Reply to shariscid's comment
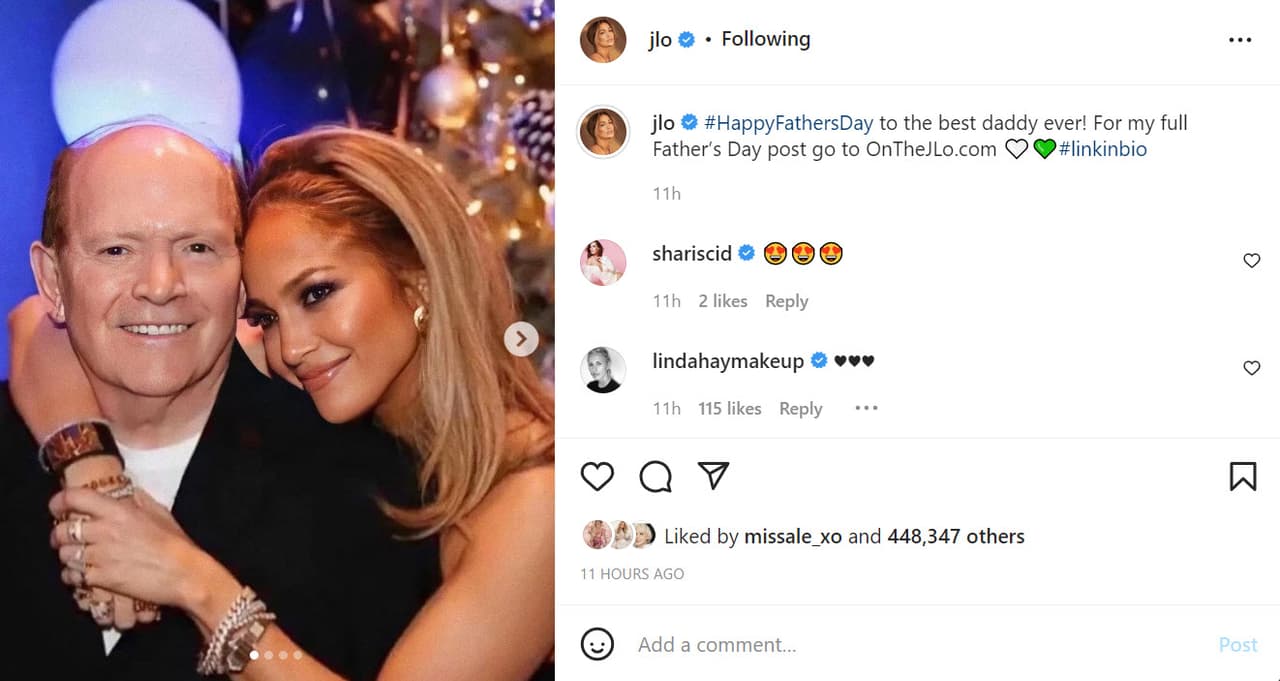Viewport: 1280px width, 681px height. [x=786, y=301]
